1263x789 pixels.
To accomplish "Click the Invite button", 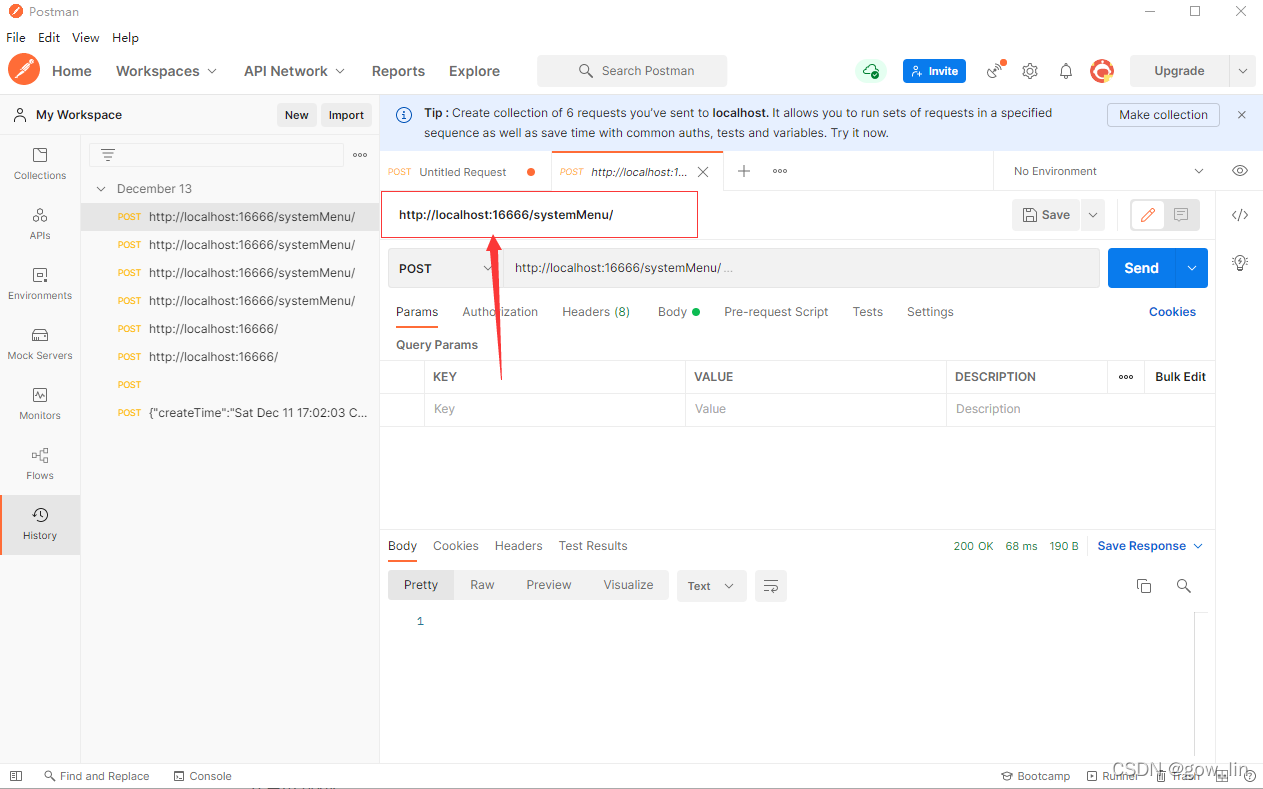I will 934,71.
